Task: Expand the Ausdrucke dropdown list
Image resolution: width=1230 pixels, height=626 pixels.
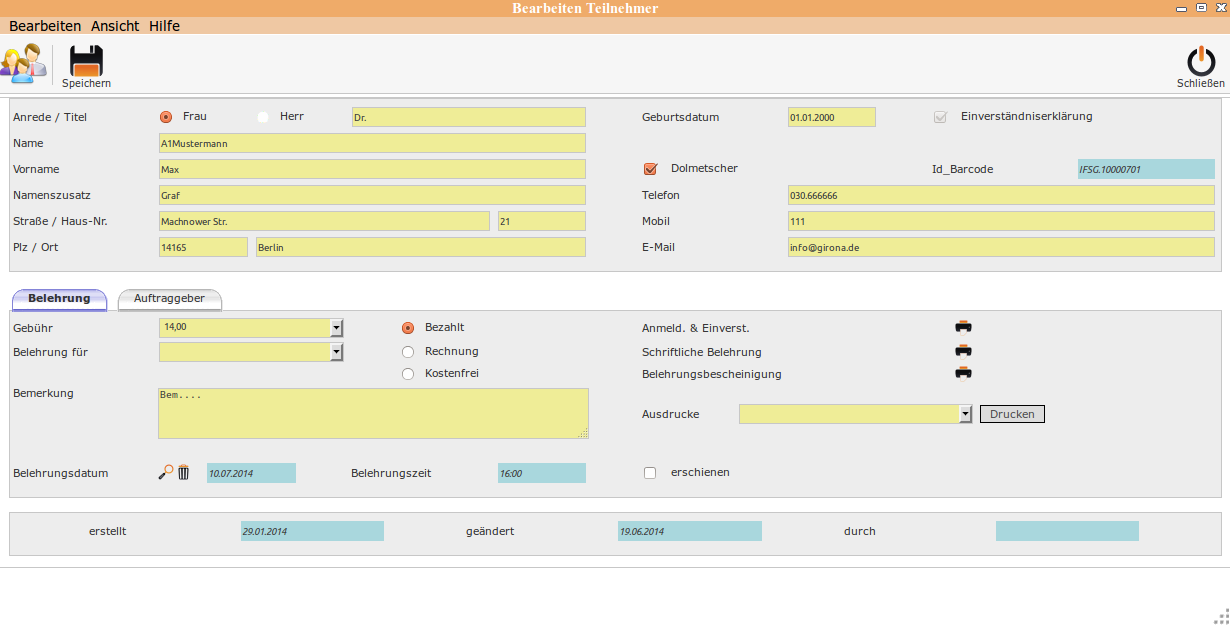Action: (965, 414)
